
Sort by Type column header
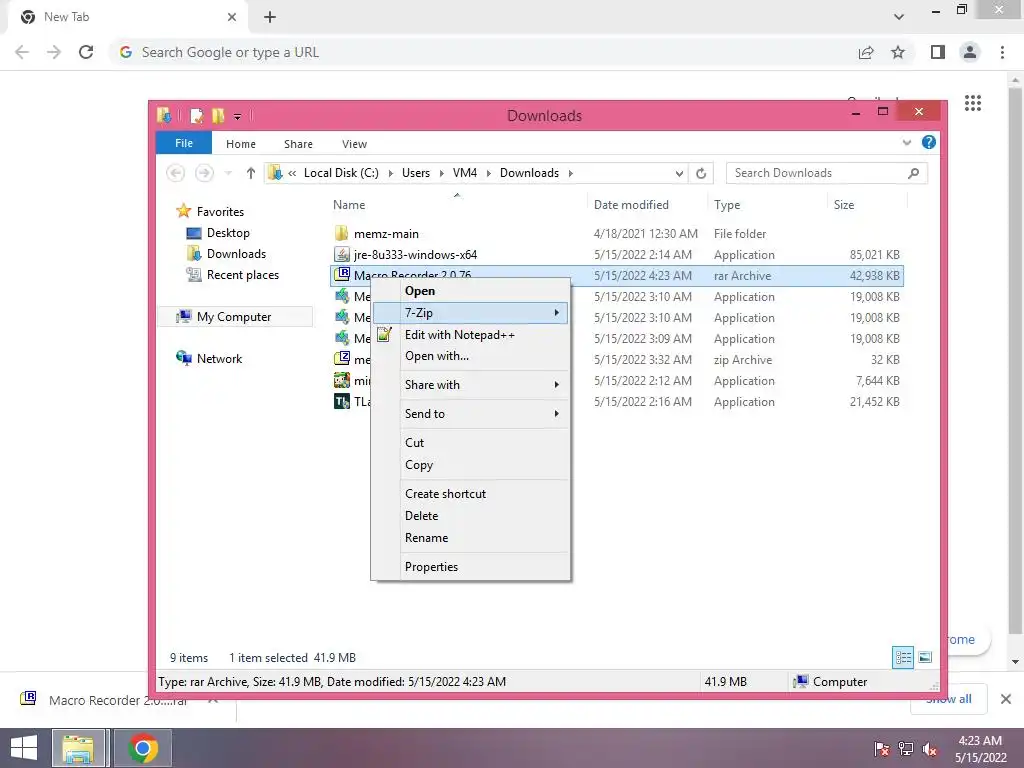point(727,204)
